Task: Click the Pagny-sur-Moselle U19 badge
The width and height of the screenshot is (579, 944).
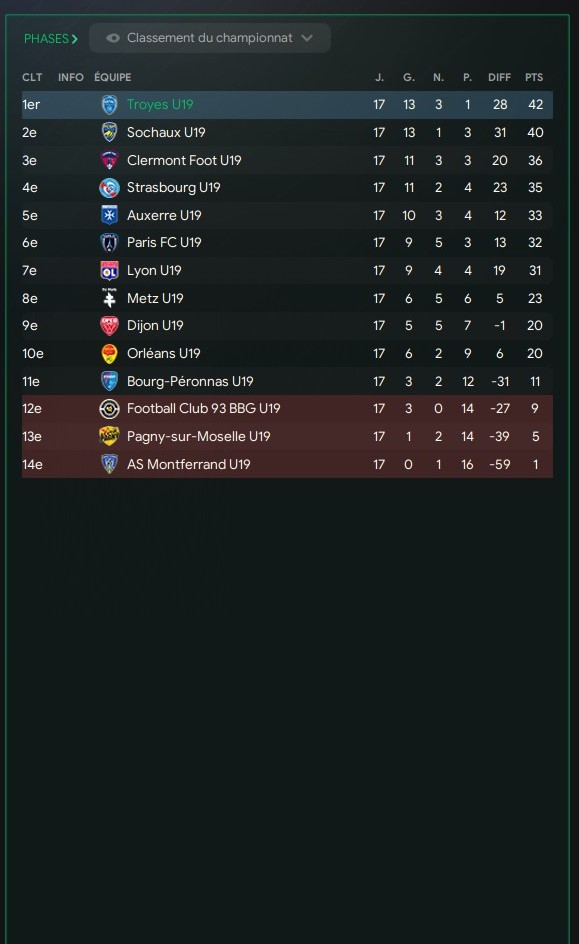Action: click(109, 436)
